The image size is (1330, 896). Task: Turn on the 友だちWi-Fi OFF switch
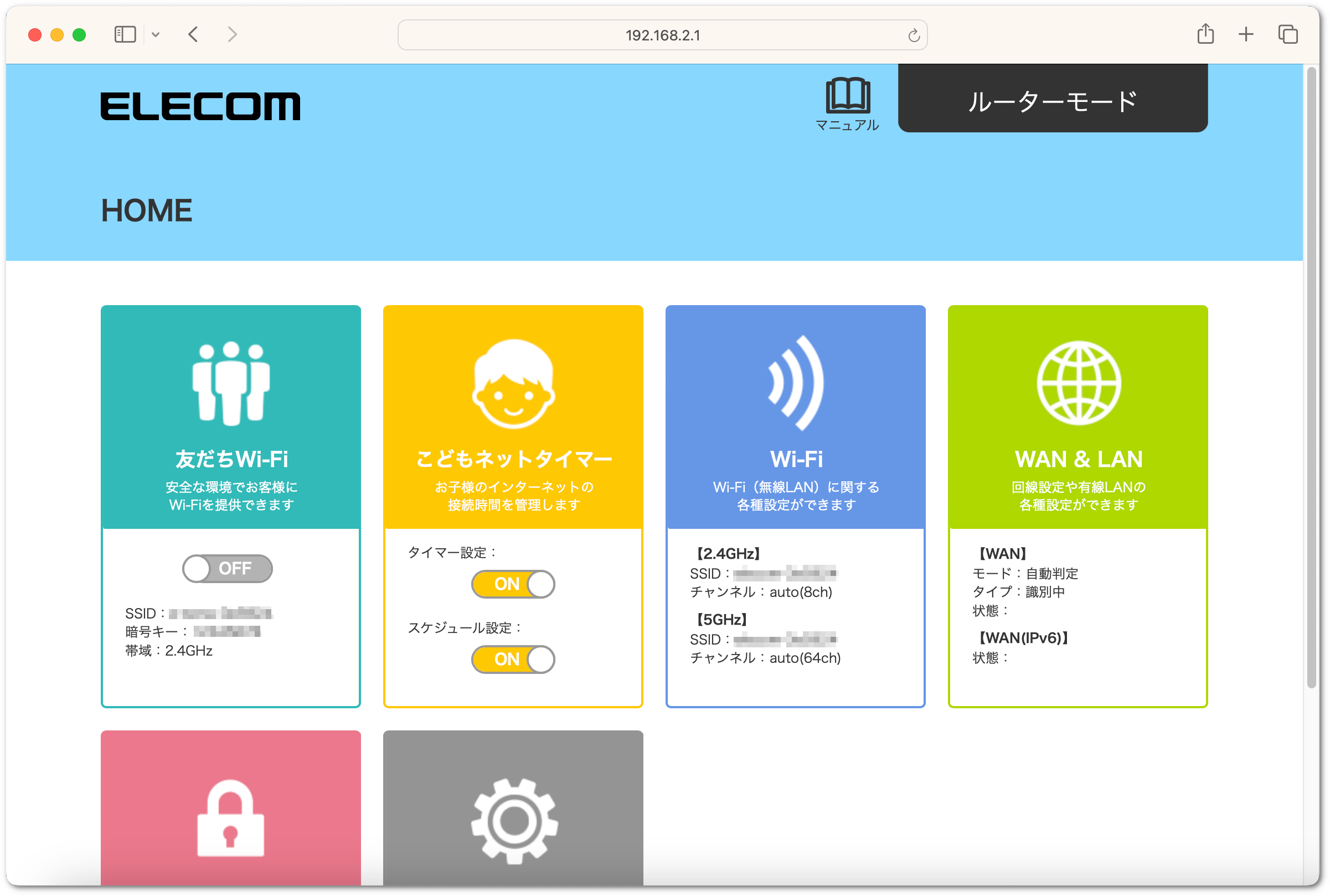tap(228, 569)
